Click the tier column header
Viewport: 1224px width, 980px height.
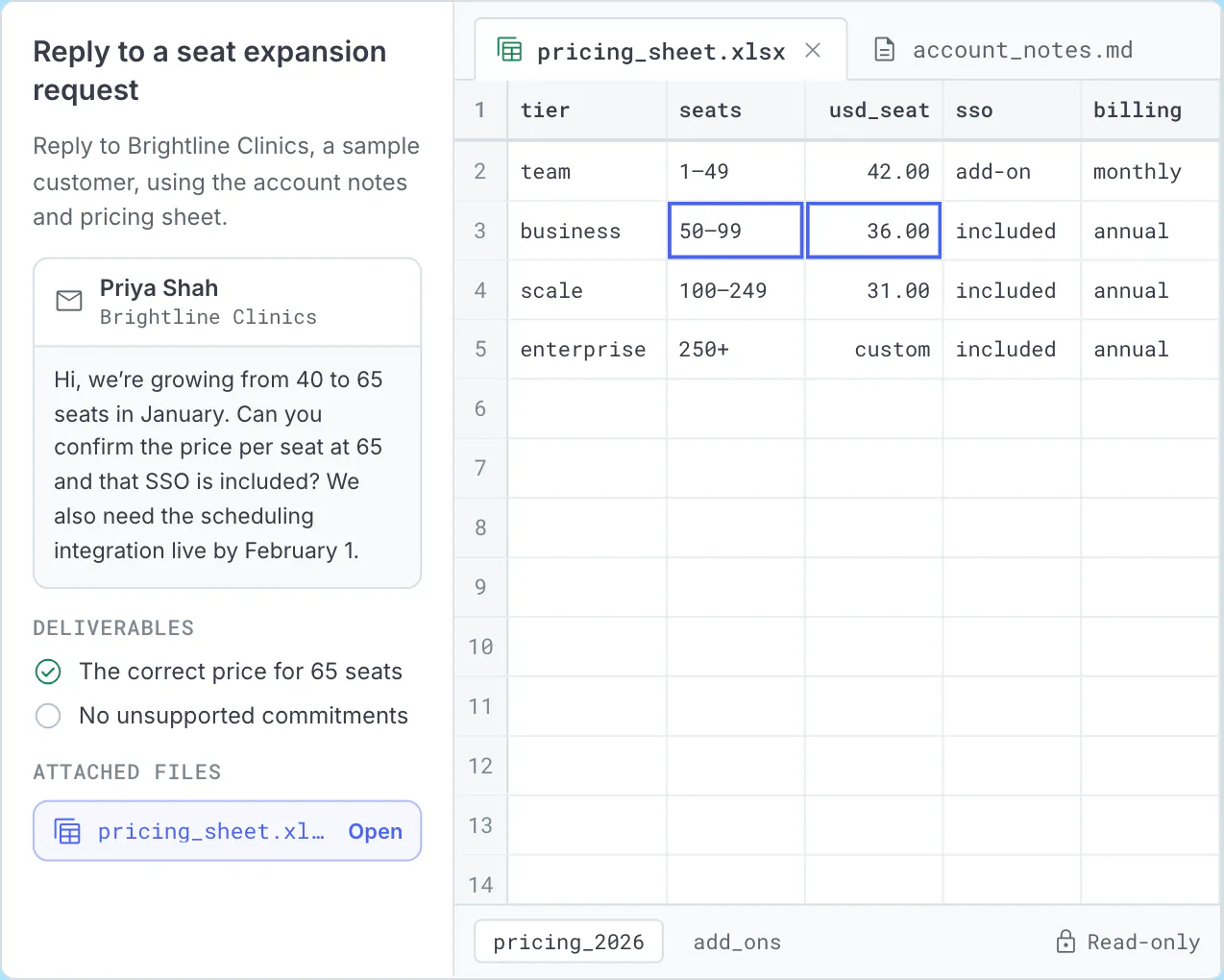586,110
